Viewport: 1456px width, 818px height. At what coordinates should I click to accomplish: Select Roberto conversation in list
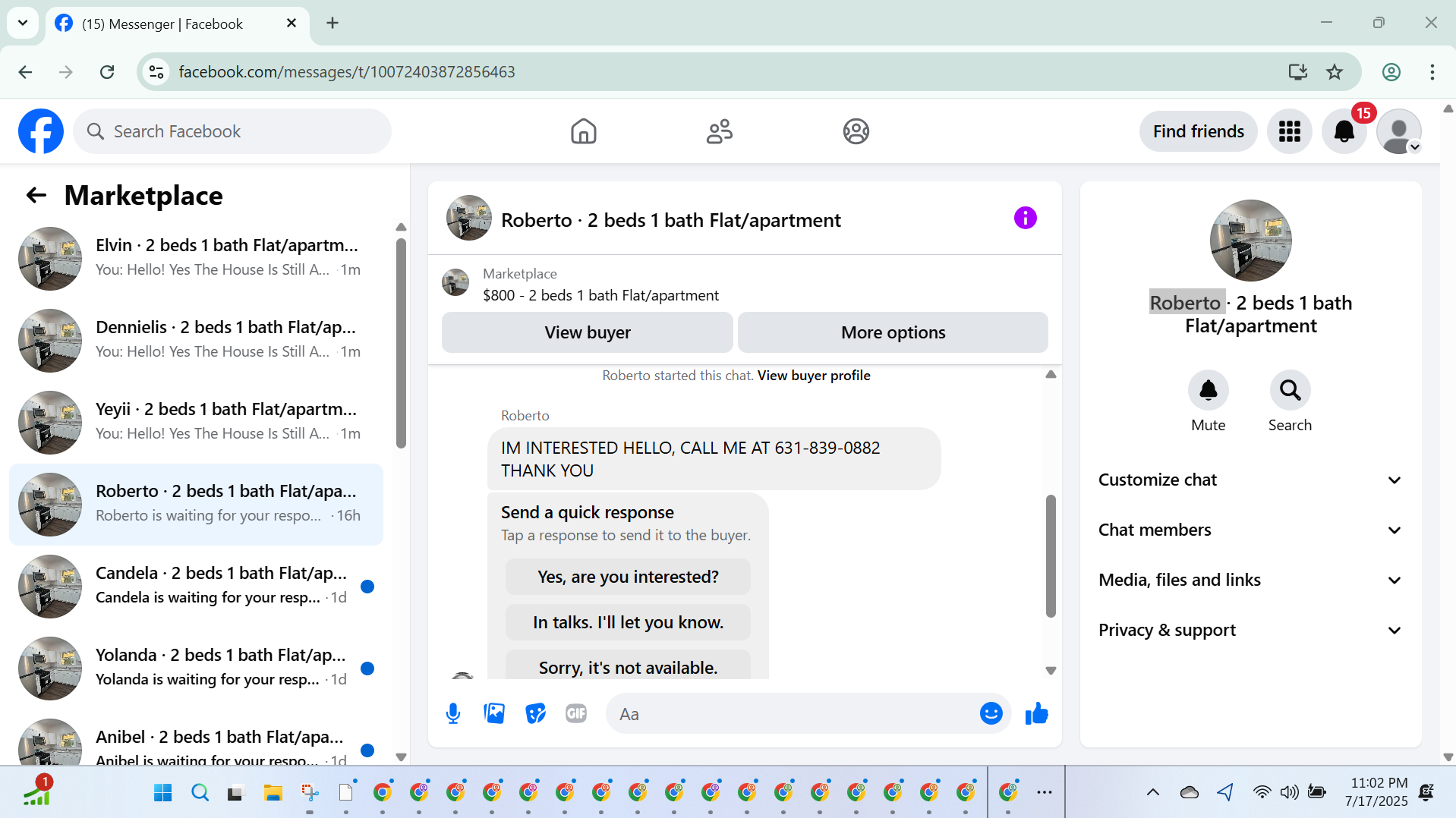pos(196,504)
